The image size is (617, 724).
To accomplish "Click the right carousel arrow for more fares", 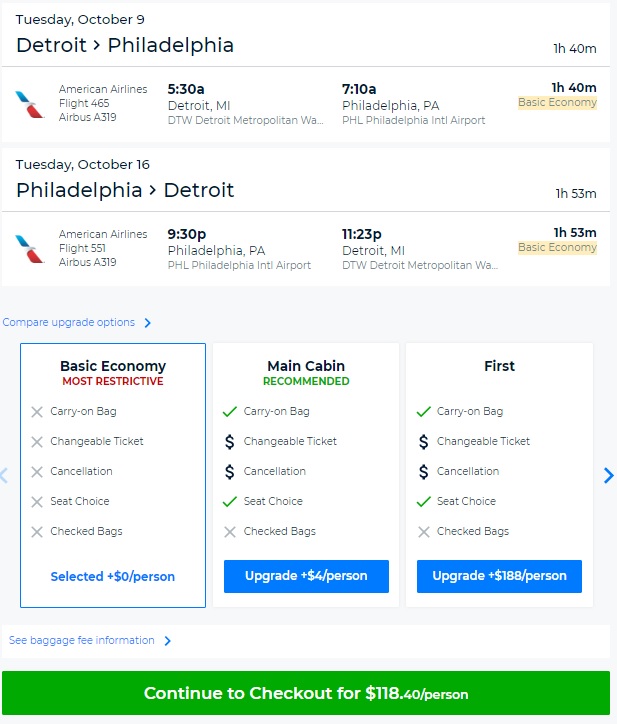I will pos(608,476).
